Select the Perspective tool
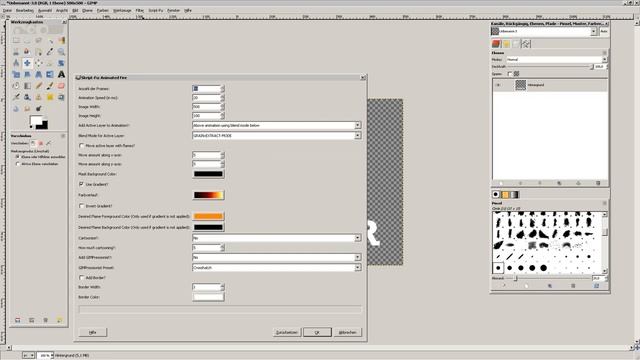Image resolution: width=640 pixels, height=360 pixels. pos(38,75)
